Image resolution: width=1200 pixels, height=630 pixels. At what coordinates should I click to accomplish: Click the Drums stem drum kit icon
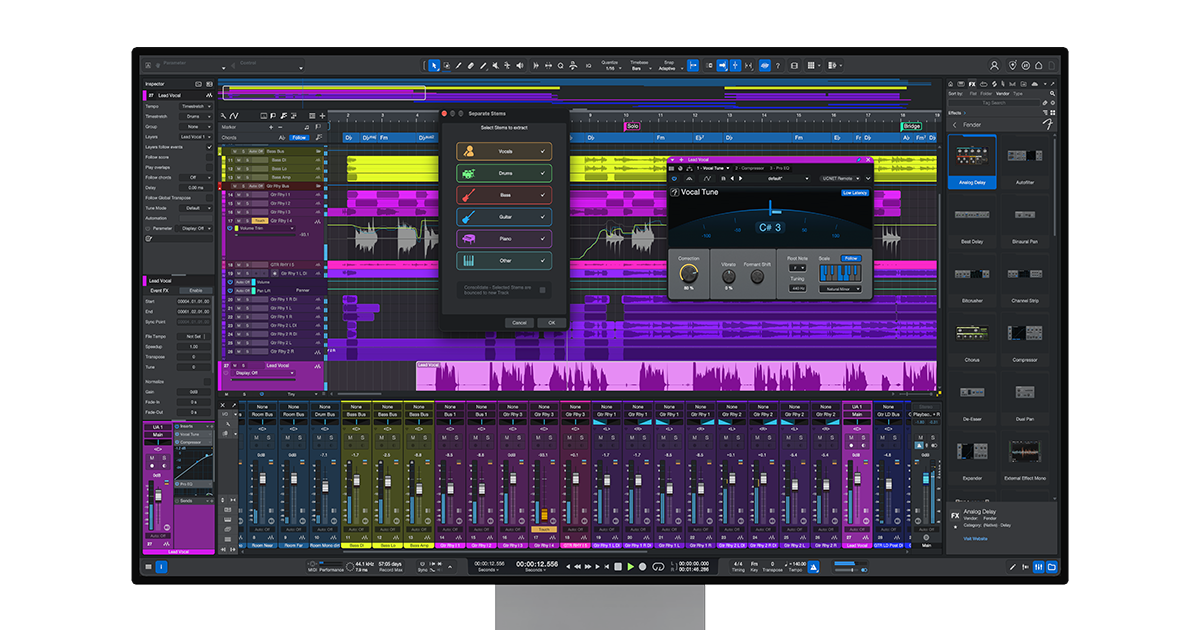[469, 173]
